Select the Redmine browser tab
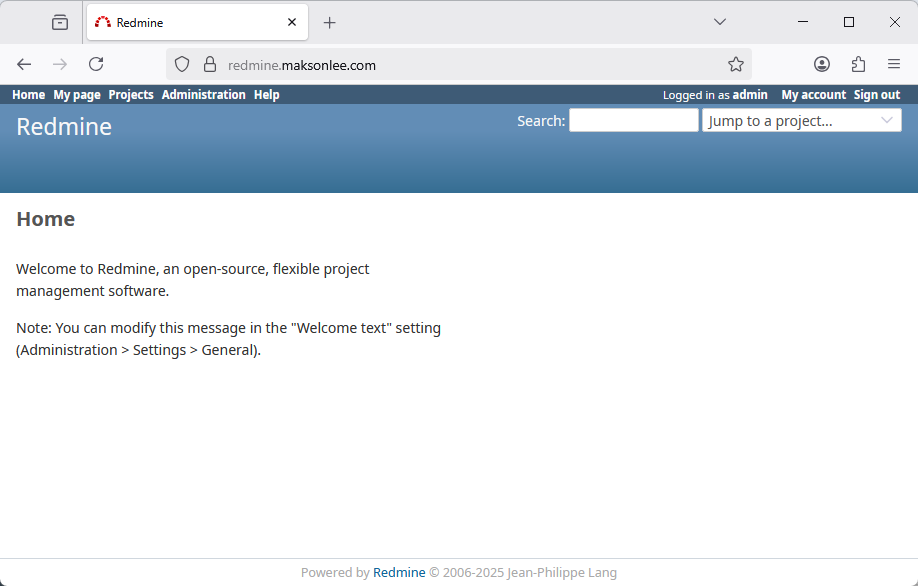 point(197,22)
